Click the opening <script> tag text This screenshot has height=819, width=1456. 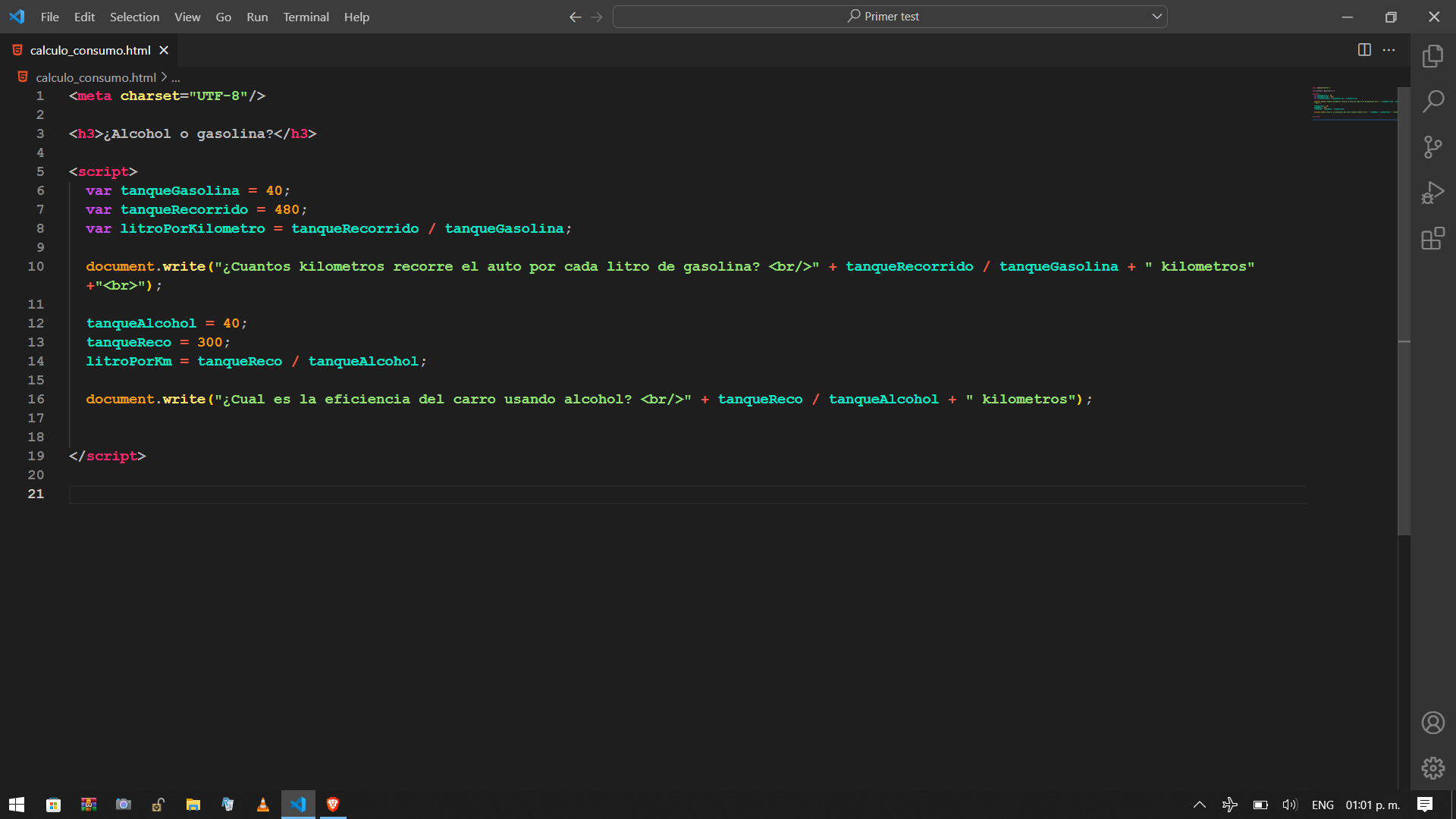click(103, 171)
